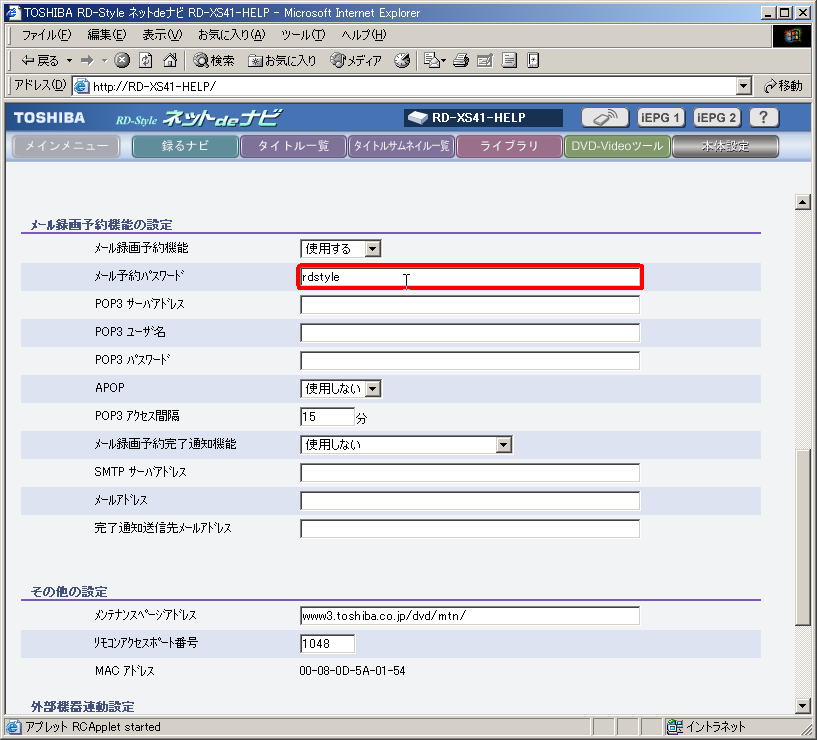The height and width of the screenshot is (740, 817).
Task: Click the edit page toolbar icon
Action: click(485, 61)
